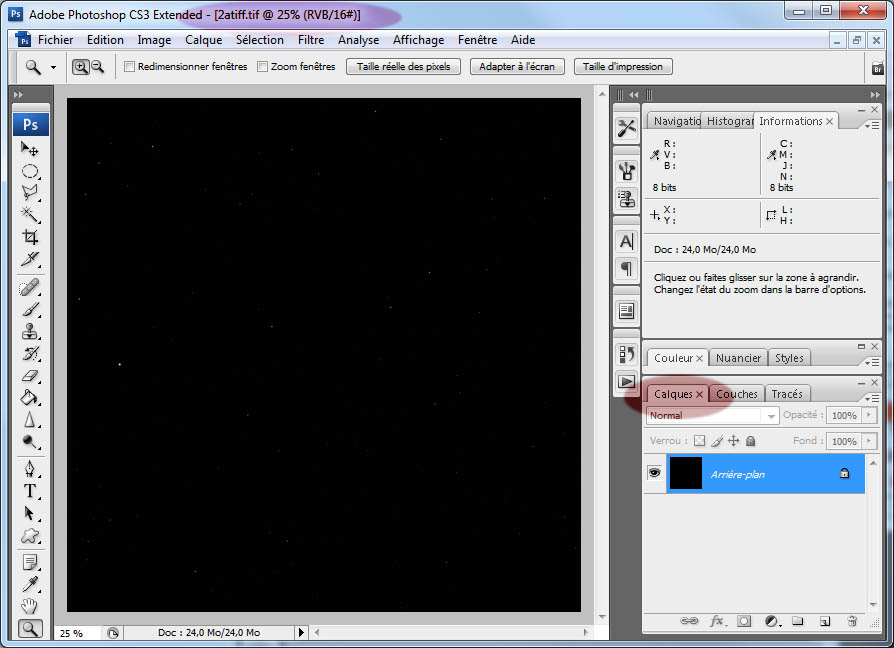Image resolution: width=894 pixels, height=648 pixels.
Task: Select the Sharpen tool
Action: tap(30, 420)
